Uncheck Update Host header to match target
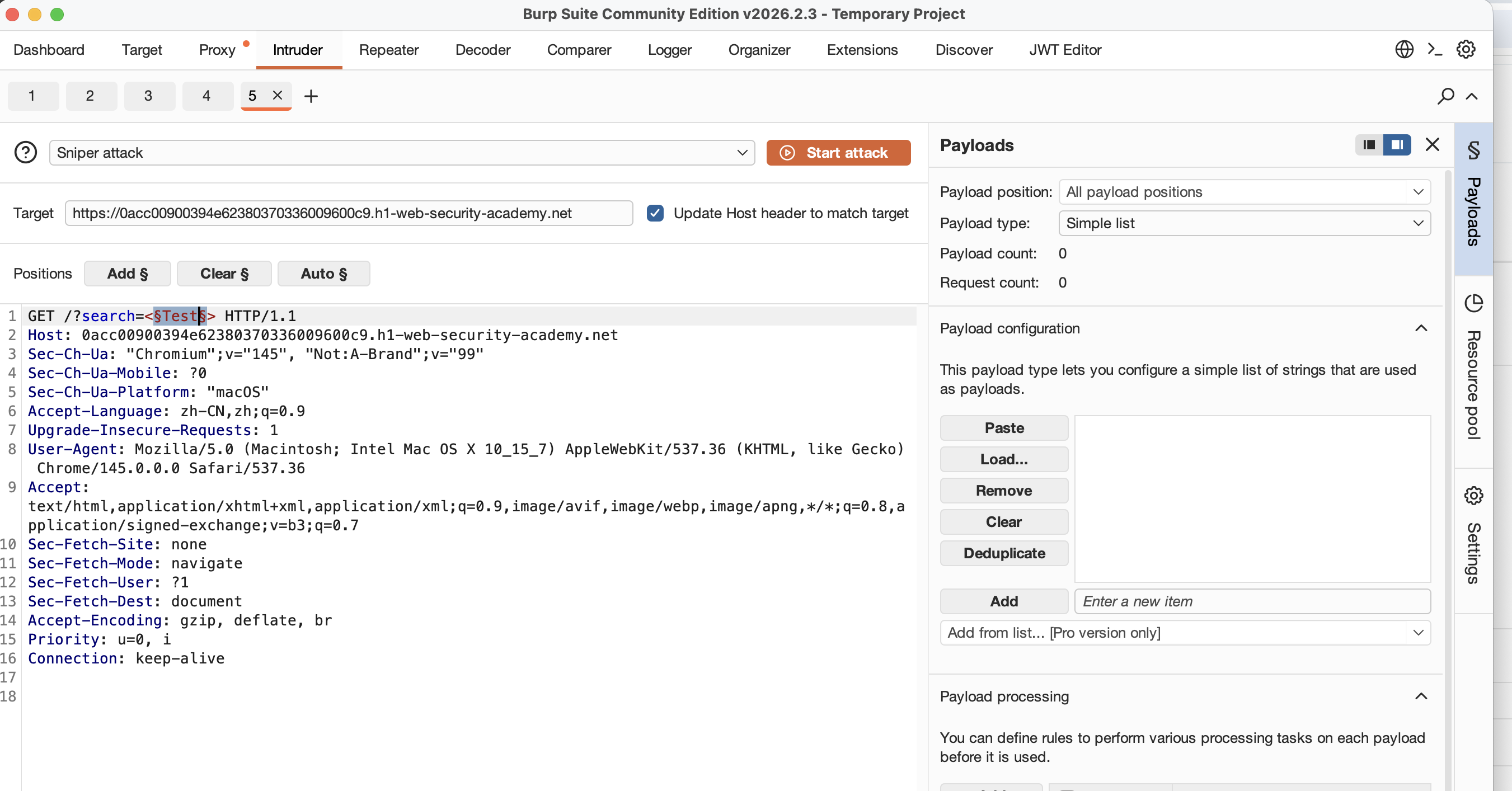 click(x=655, y=213)
